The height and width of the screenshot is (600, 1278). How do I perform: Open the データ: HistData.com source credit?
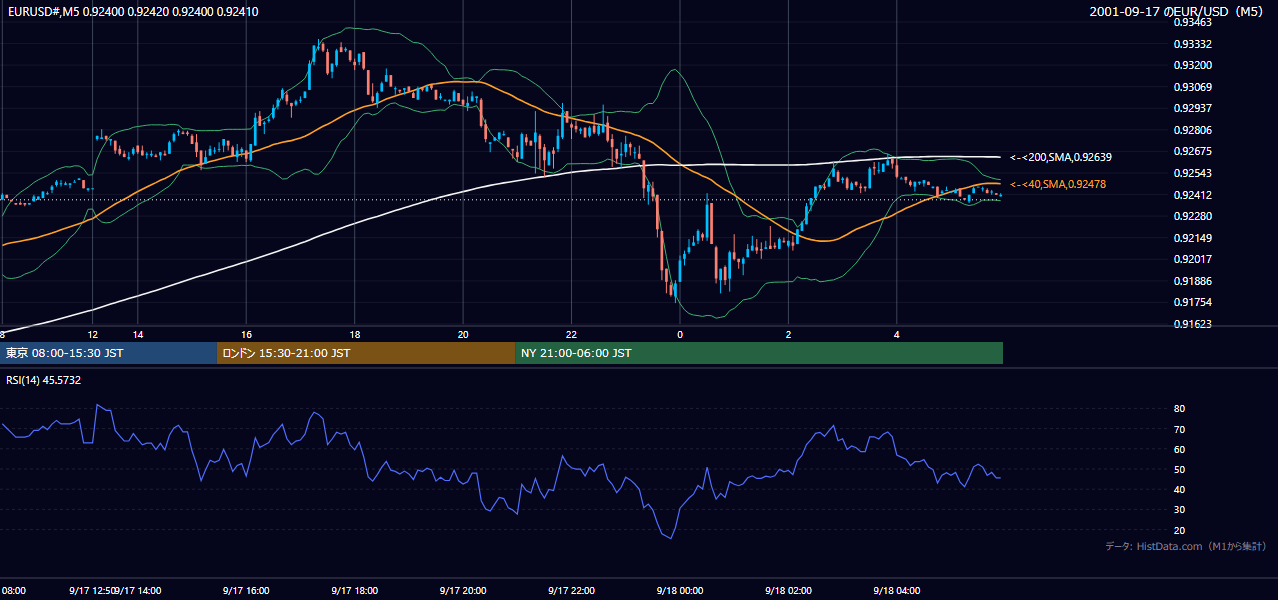pos(1186,546)
